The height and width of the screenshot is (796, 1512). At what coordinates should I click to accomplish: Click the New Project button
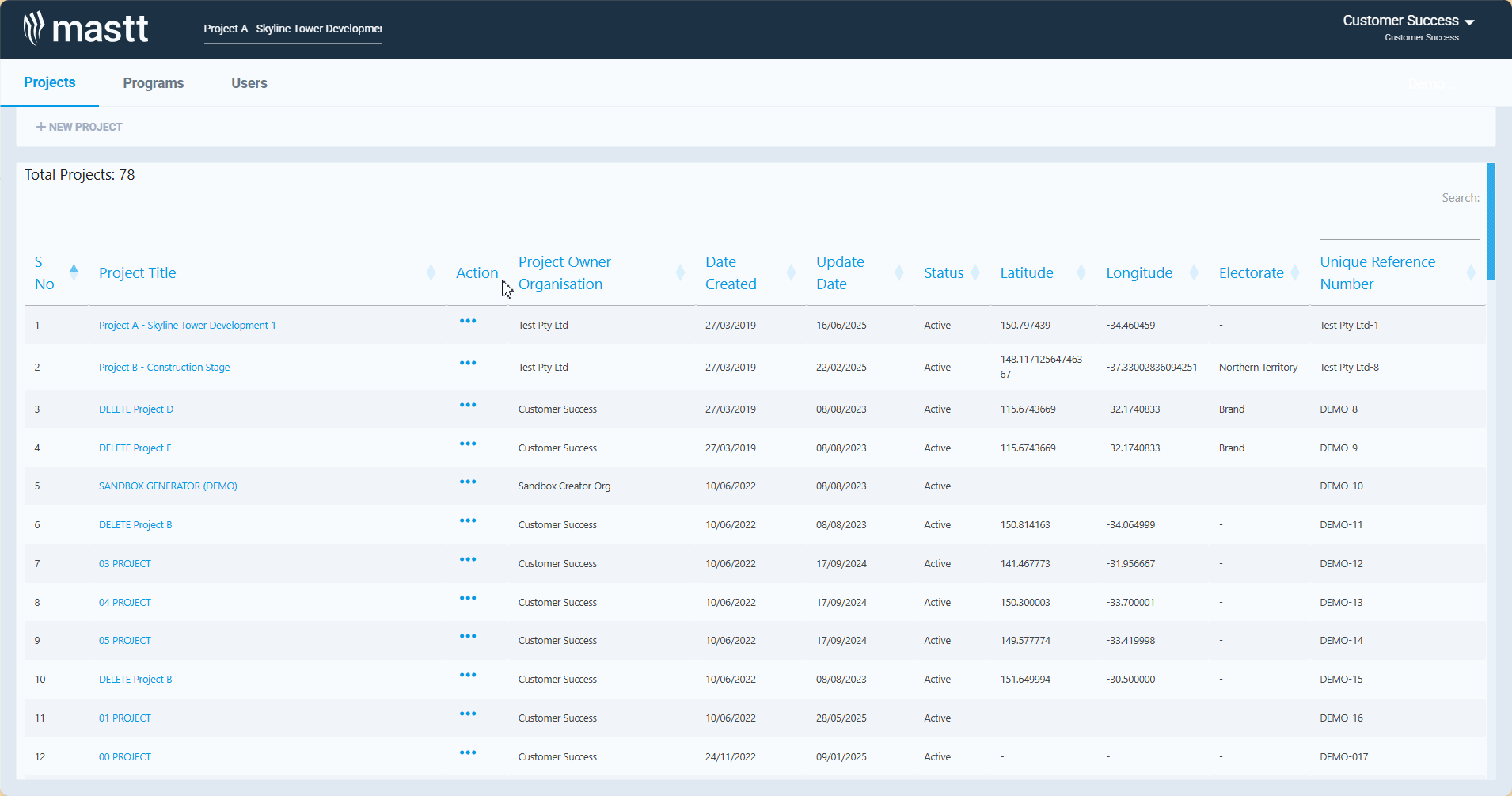tap(79, 127)
